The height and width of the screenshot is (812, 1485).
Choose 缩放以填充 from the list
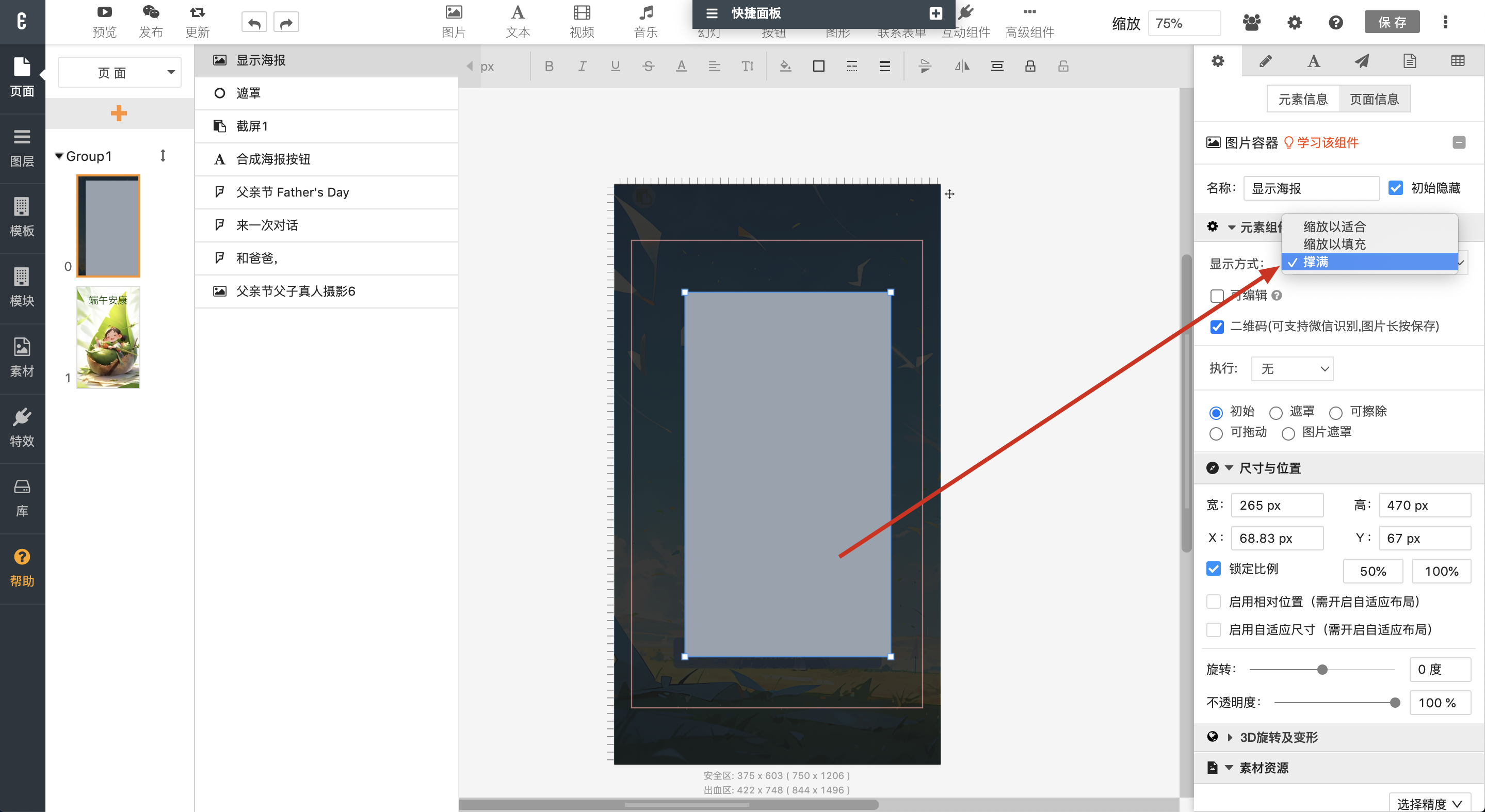(x=1334, y=245)
